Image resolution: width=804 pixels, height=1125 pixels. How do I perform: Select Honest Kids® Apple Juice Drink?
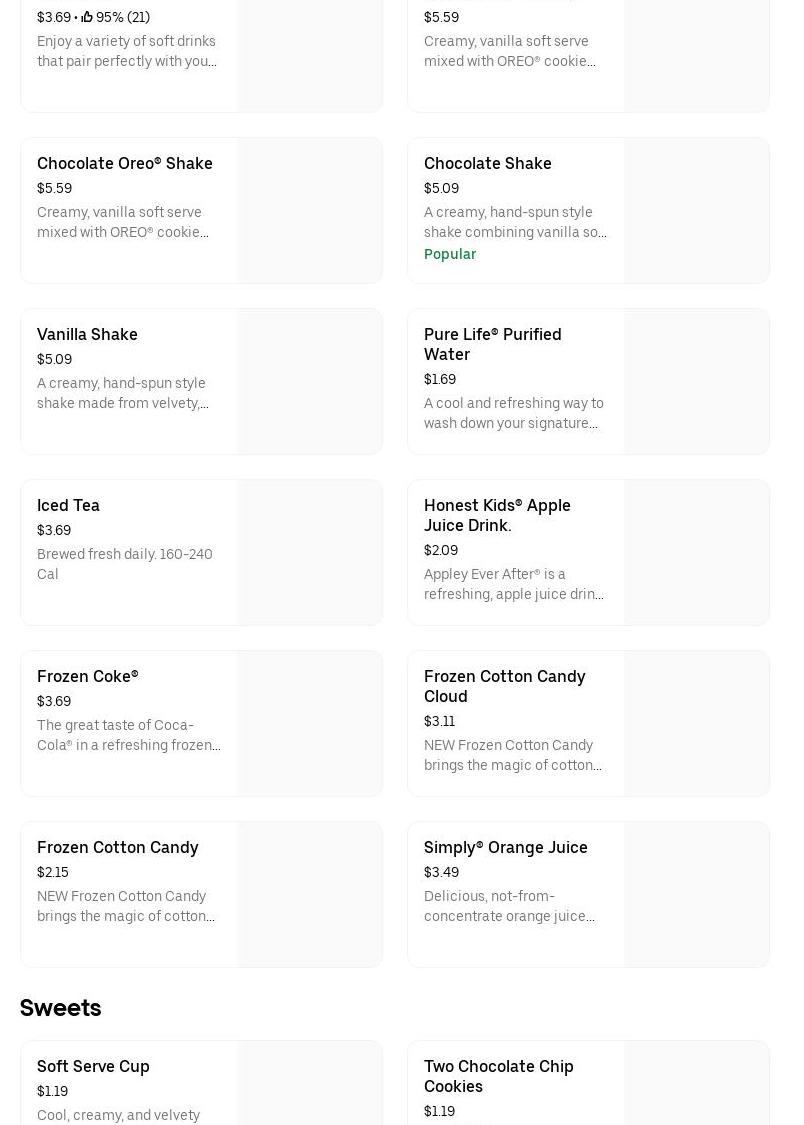497,515
